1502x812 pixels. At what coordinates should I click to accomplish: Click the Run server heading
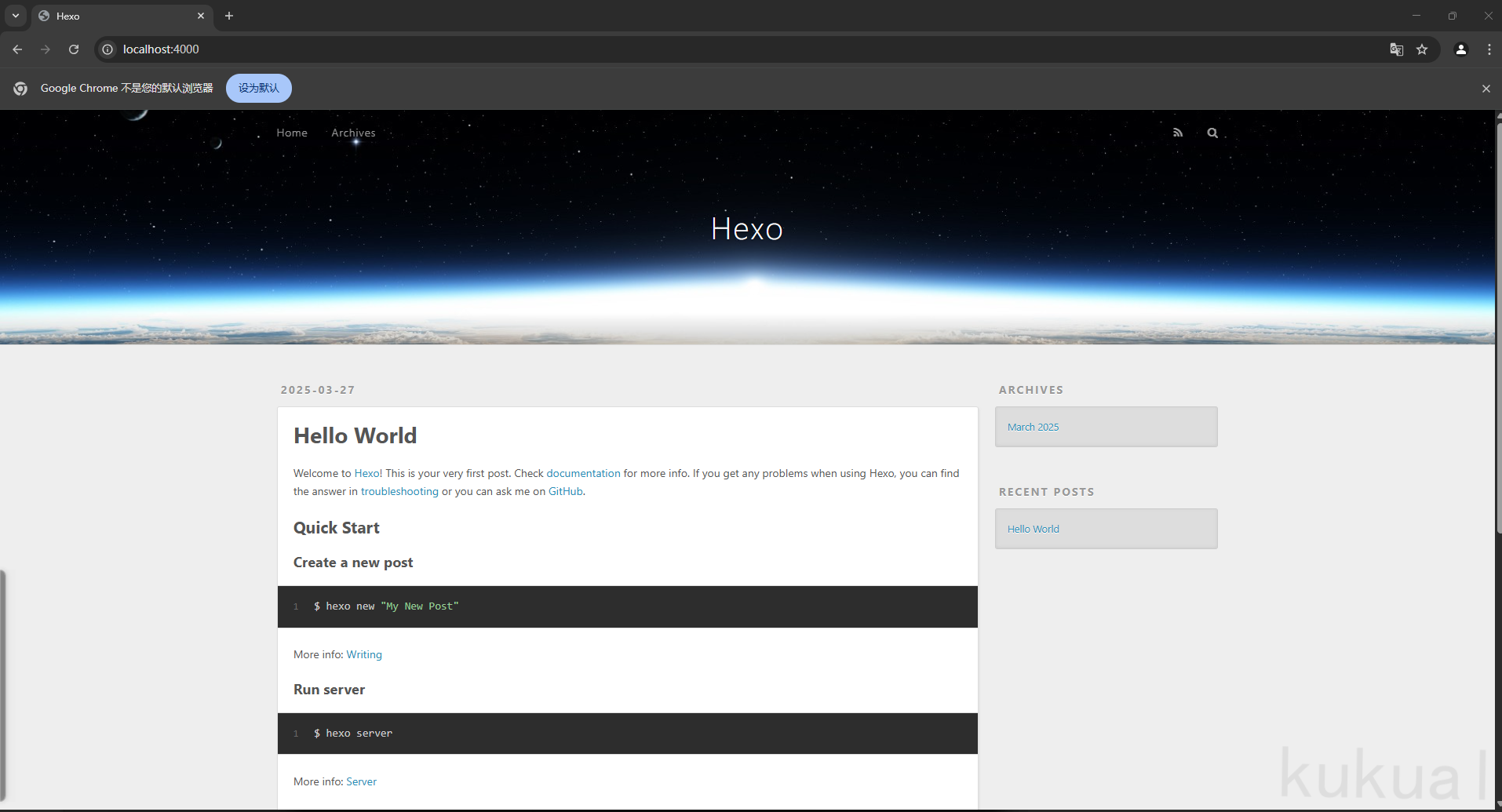[329, 690]
